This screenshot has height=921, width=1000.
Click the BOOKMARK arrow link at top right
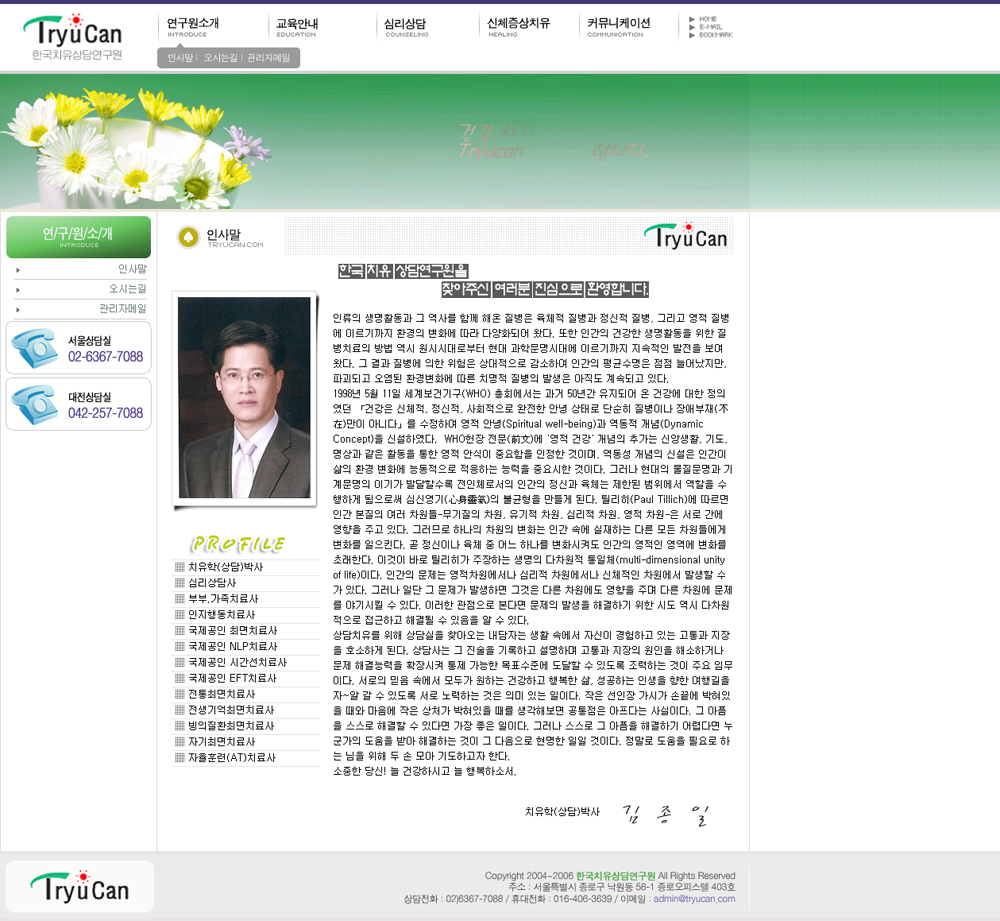tap(713, 35)
